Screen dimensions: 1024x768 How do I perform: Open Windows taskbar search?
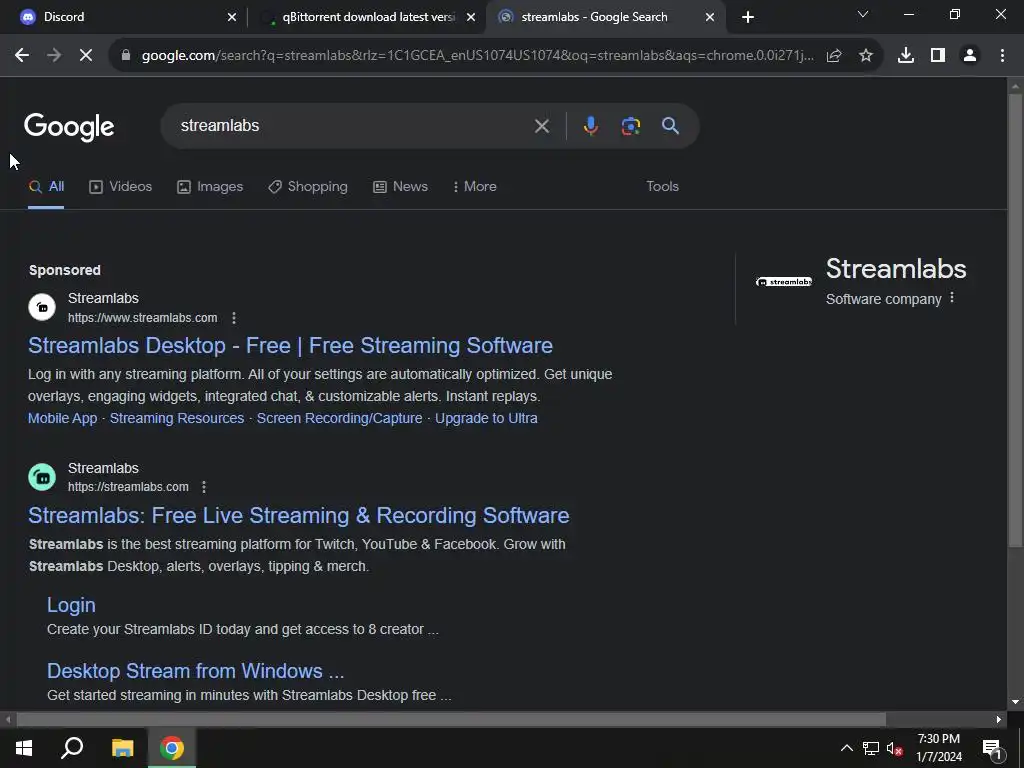pos(72,748)
